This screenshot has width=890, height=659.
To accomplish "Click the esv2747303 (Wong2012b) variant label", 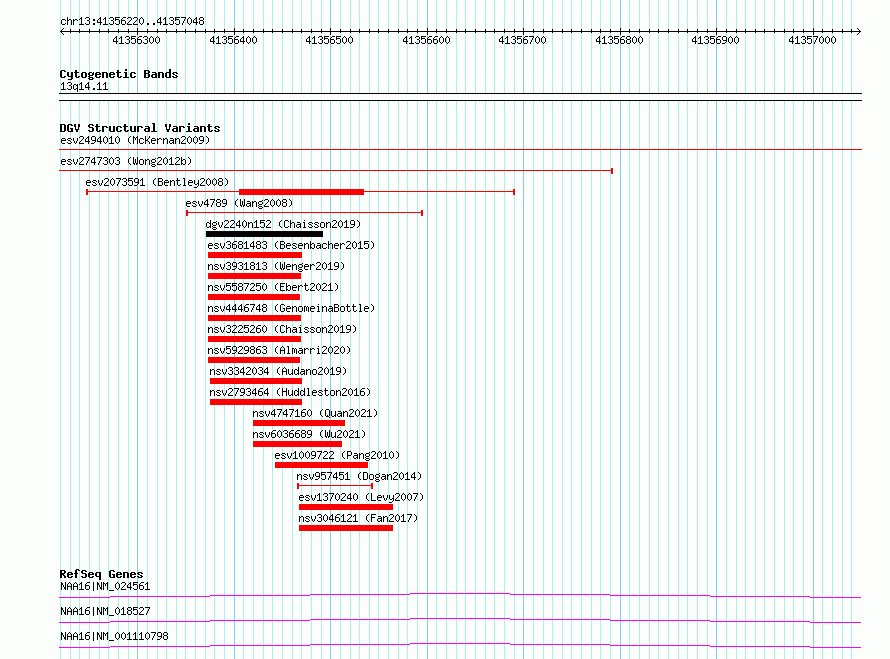I will click(126, 161).
